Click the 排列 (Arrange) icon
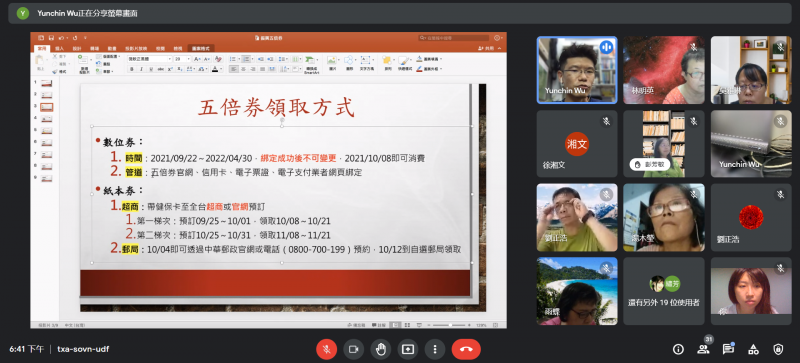The width and height of the screenshot is (800, 363). point(388,63)
